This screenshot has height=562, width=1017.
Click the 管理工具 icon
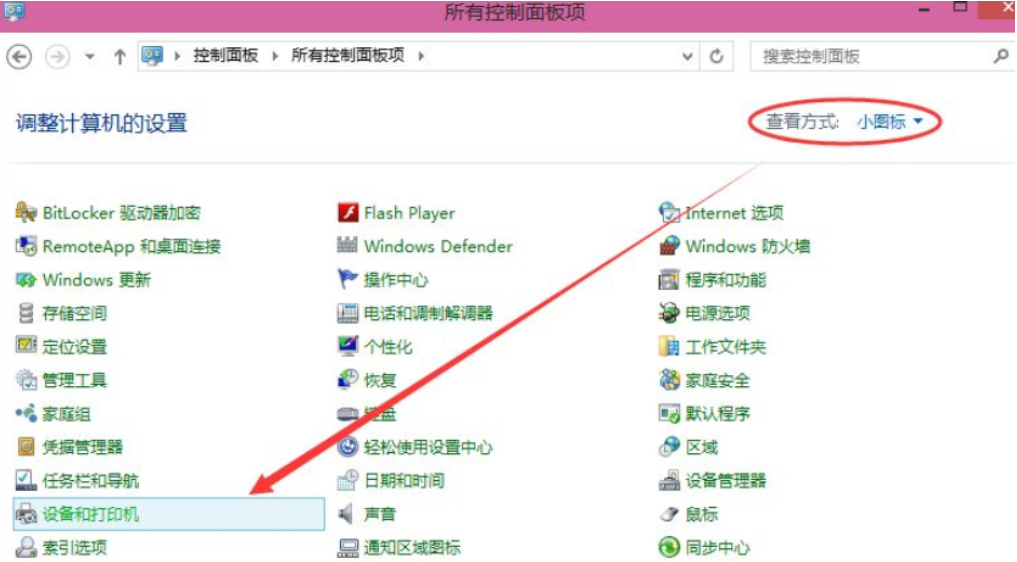[26, 380]
